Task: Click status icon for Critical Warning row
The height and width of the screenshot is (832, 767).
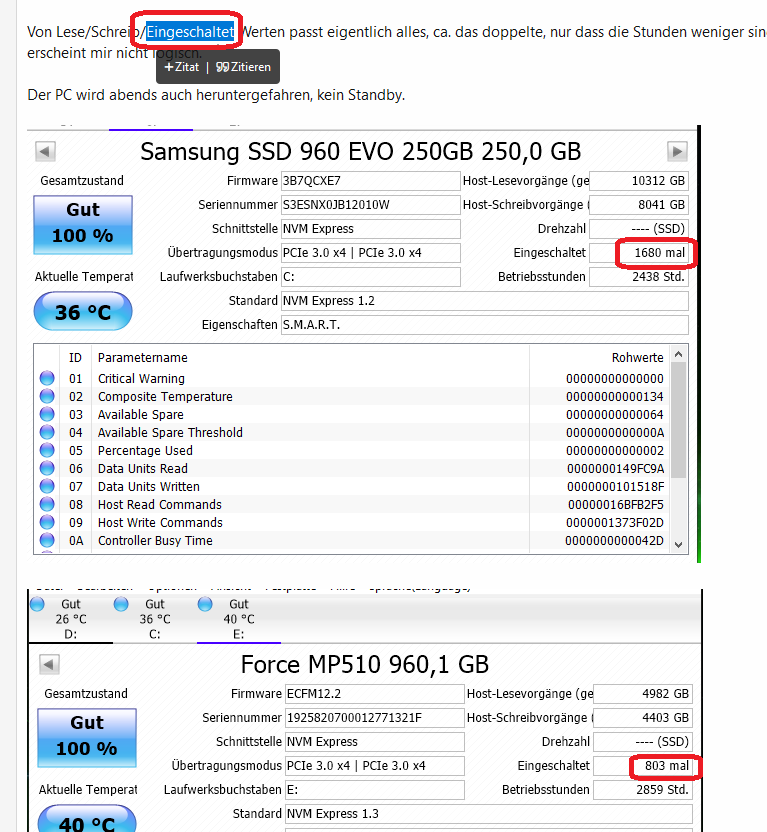Action: tap(47, 378)
